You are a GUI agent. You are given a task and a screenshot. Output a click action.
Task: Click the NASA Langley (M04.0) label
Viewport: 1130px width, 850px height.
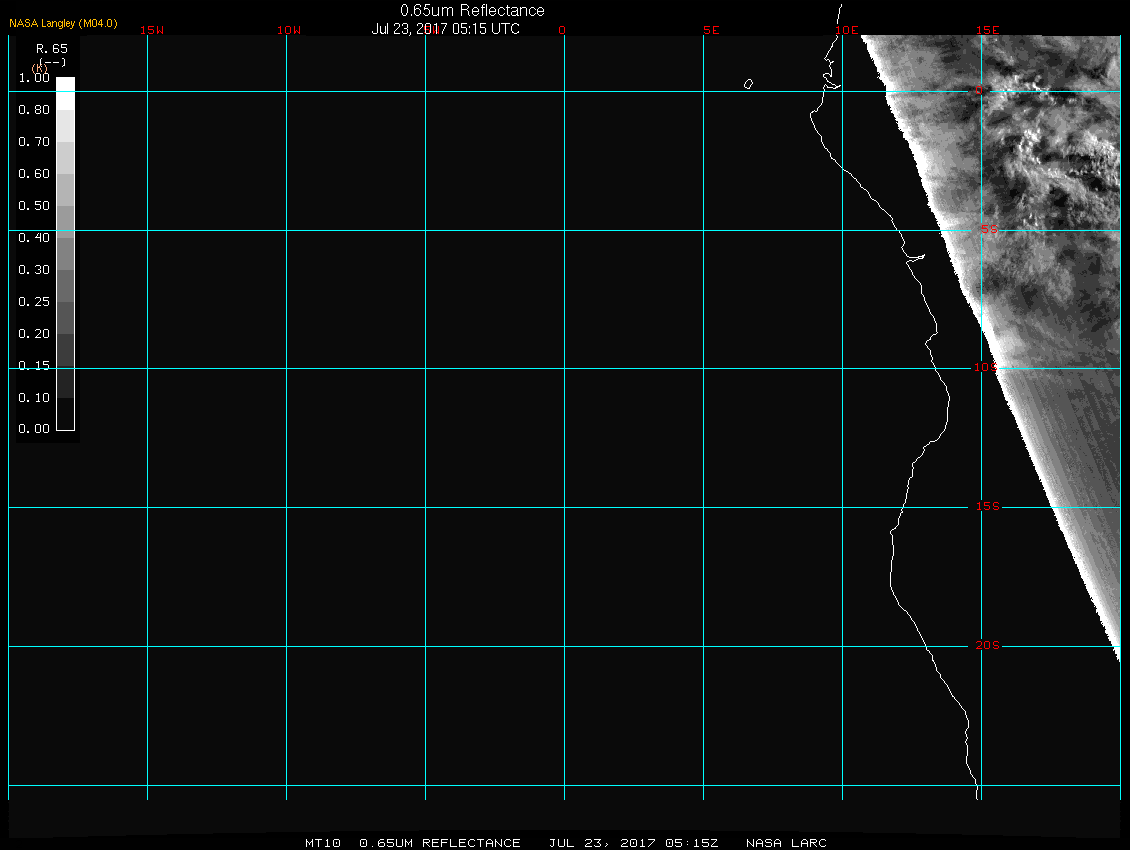[x=63, y=22]
